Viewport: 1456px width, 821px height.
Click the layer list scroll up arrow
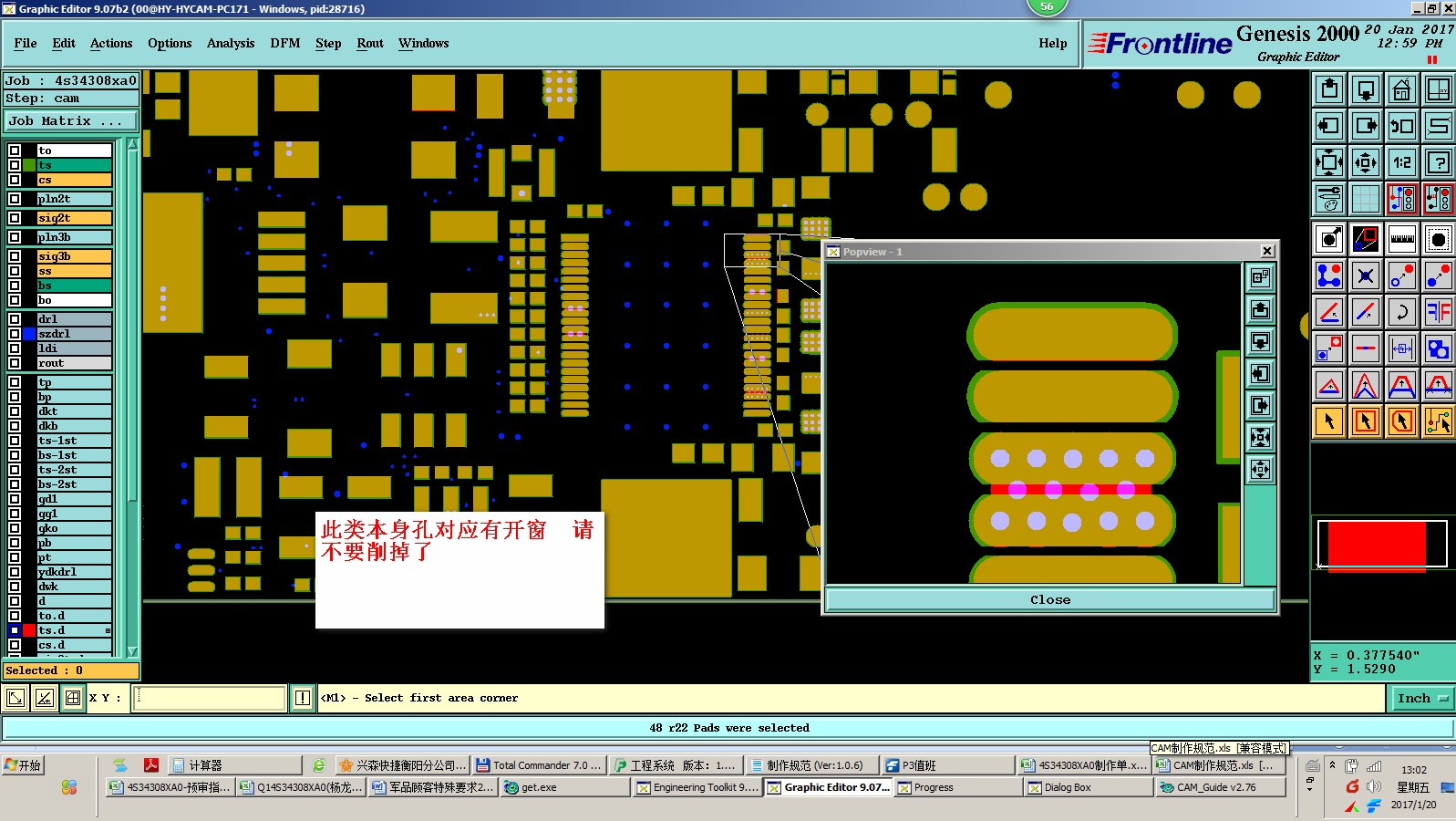point(132,144)
